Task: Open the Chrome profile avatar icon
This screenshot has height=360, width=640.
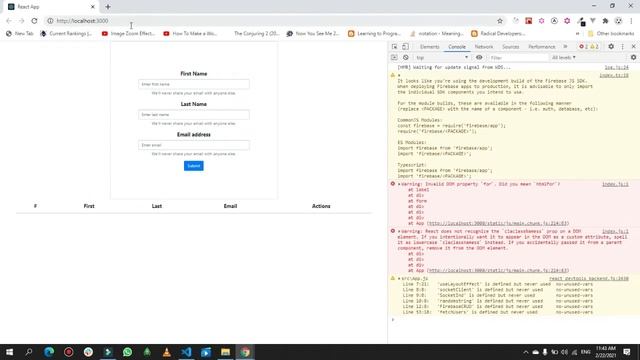Action: tap(618, 21)
